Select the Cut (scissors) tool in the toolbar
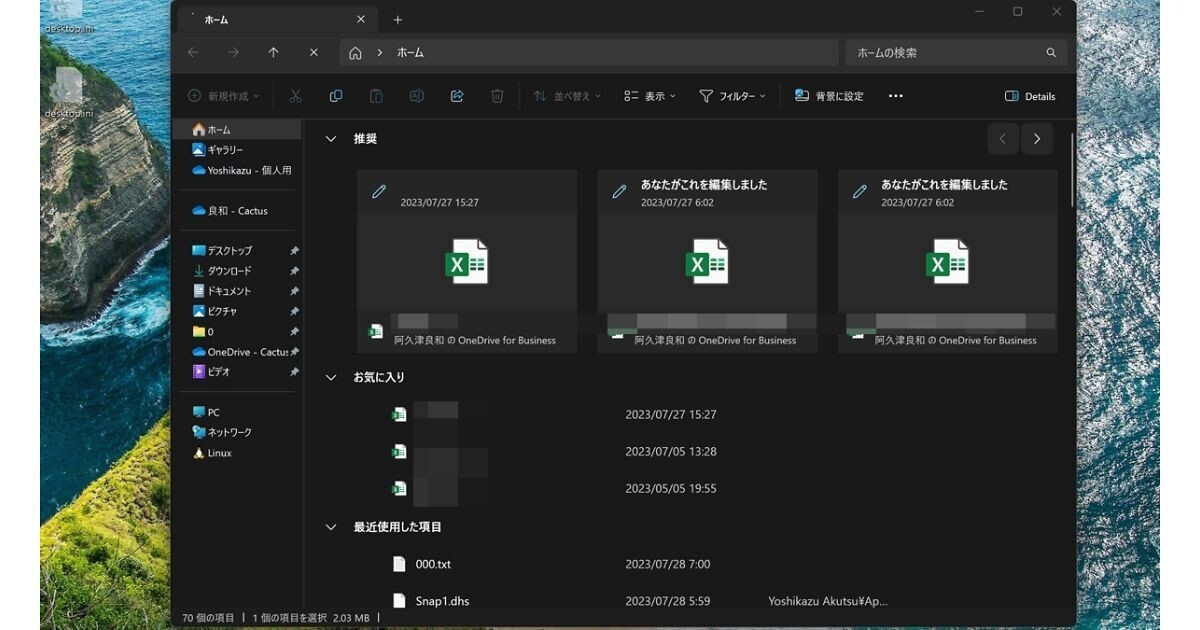The image size is (1200, 630). click(x=295, y=95)
